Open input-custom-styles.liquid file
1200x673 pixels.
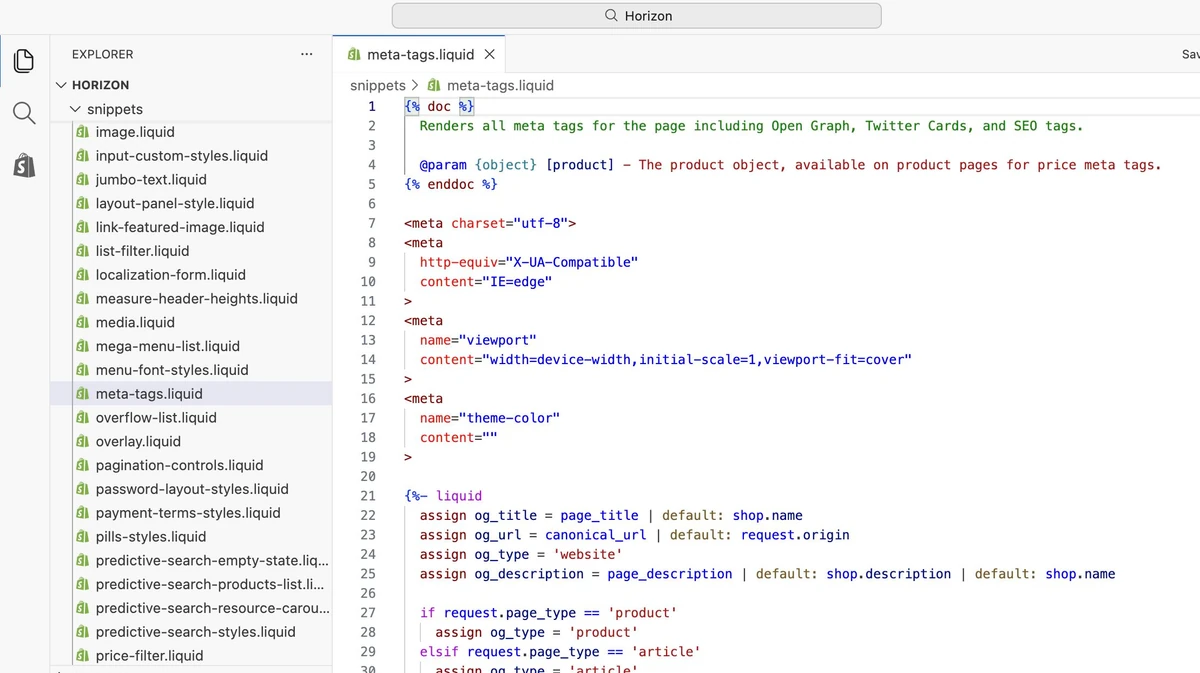[x=181, y=156]
